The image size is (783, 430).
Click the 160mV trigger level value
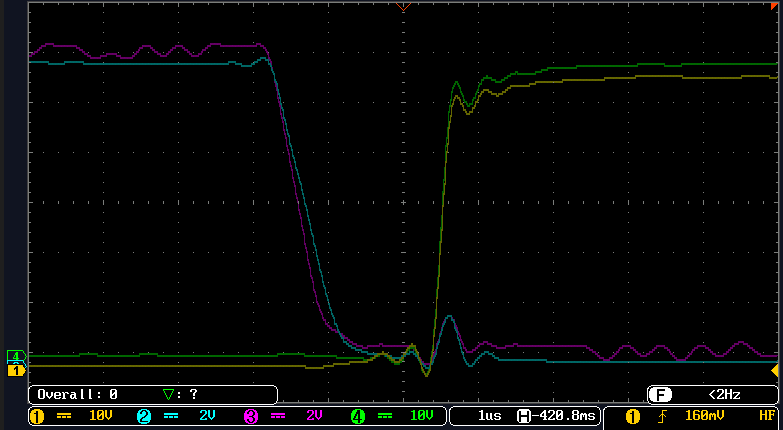coord(705,416)
